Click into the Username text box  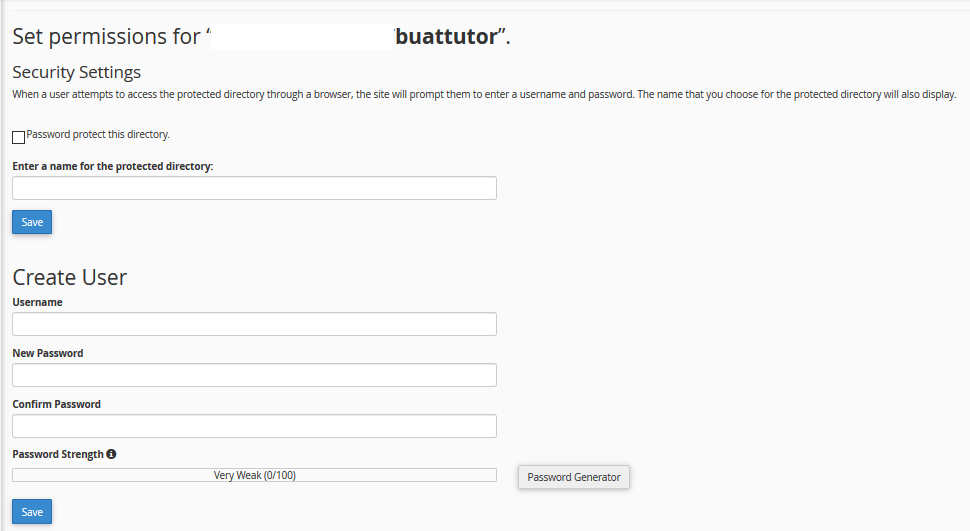click(x=254, y=324)
